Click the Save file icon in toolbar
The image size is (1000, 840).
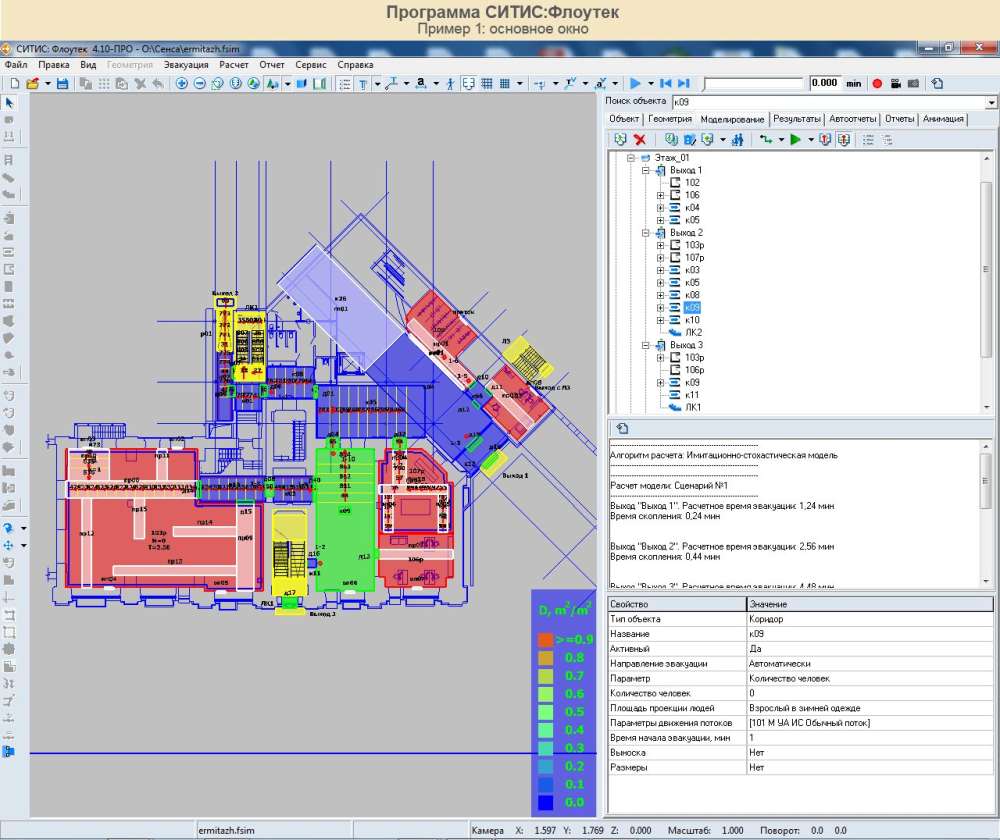click(x=63, y=84)
